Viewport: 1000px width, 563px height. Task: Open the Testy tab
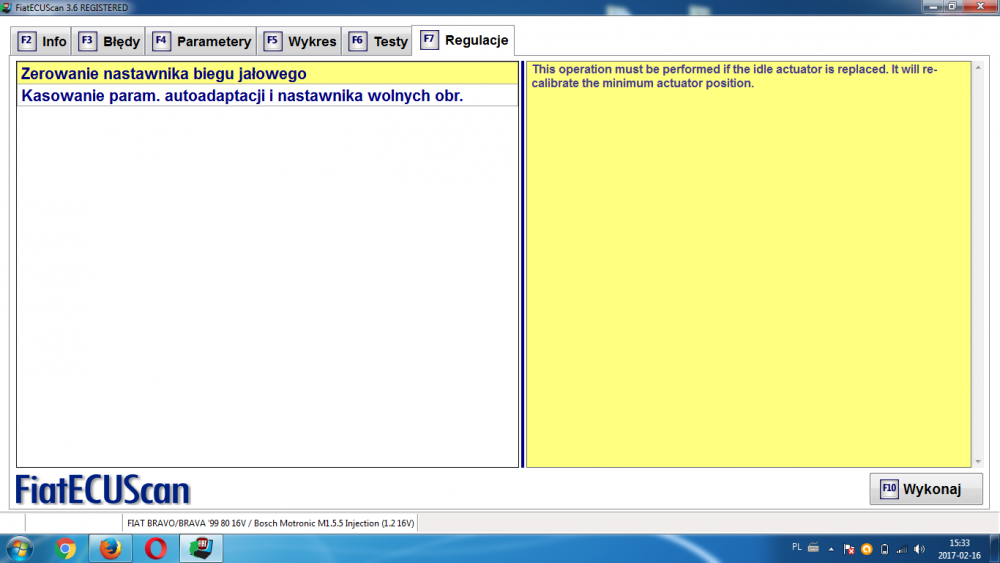pyautogui.click(x=378, y=41)
